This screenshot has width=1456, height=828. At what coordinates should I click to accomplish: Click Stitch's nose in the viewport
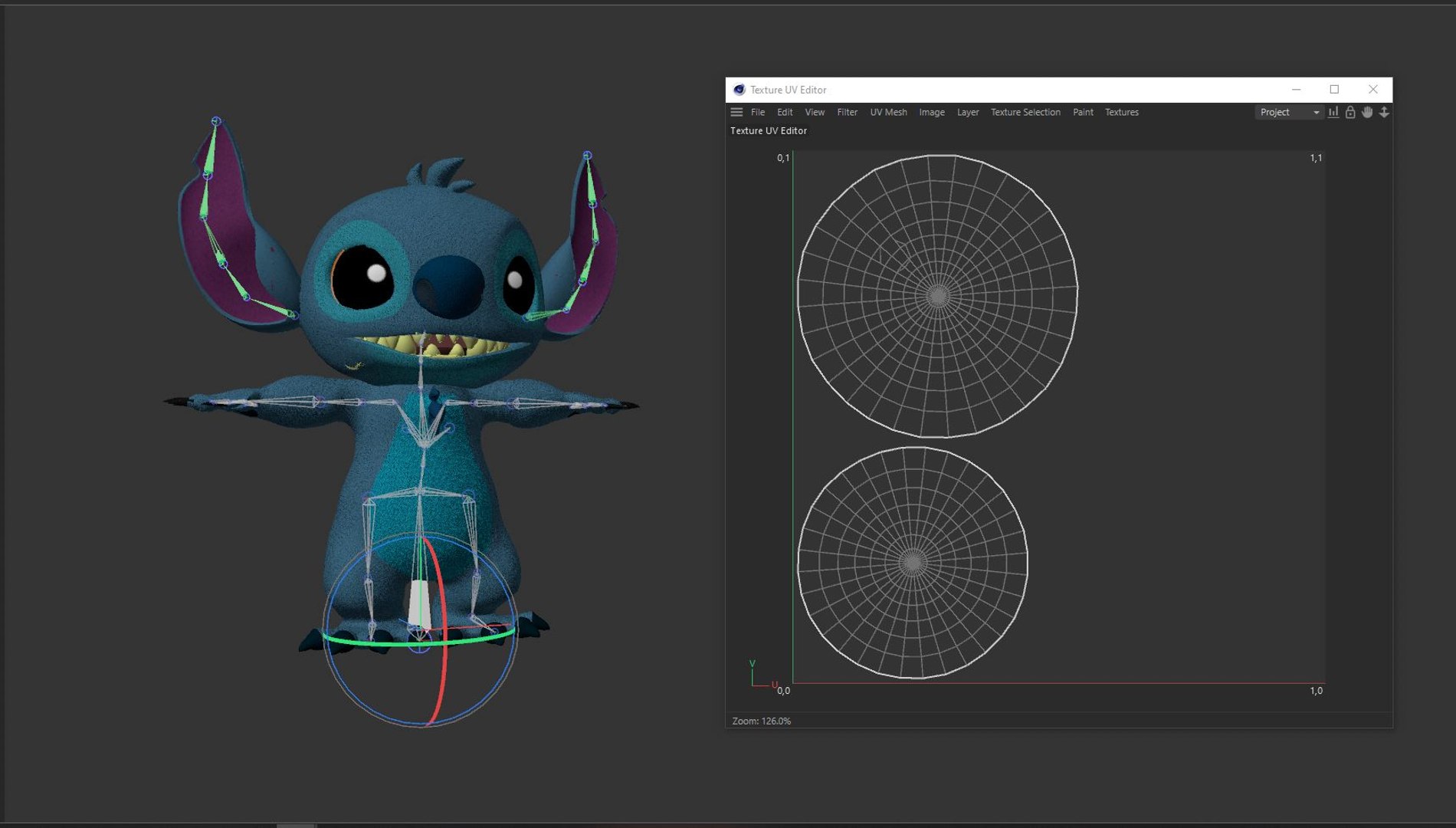(448, 286)
